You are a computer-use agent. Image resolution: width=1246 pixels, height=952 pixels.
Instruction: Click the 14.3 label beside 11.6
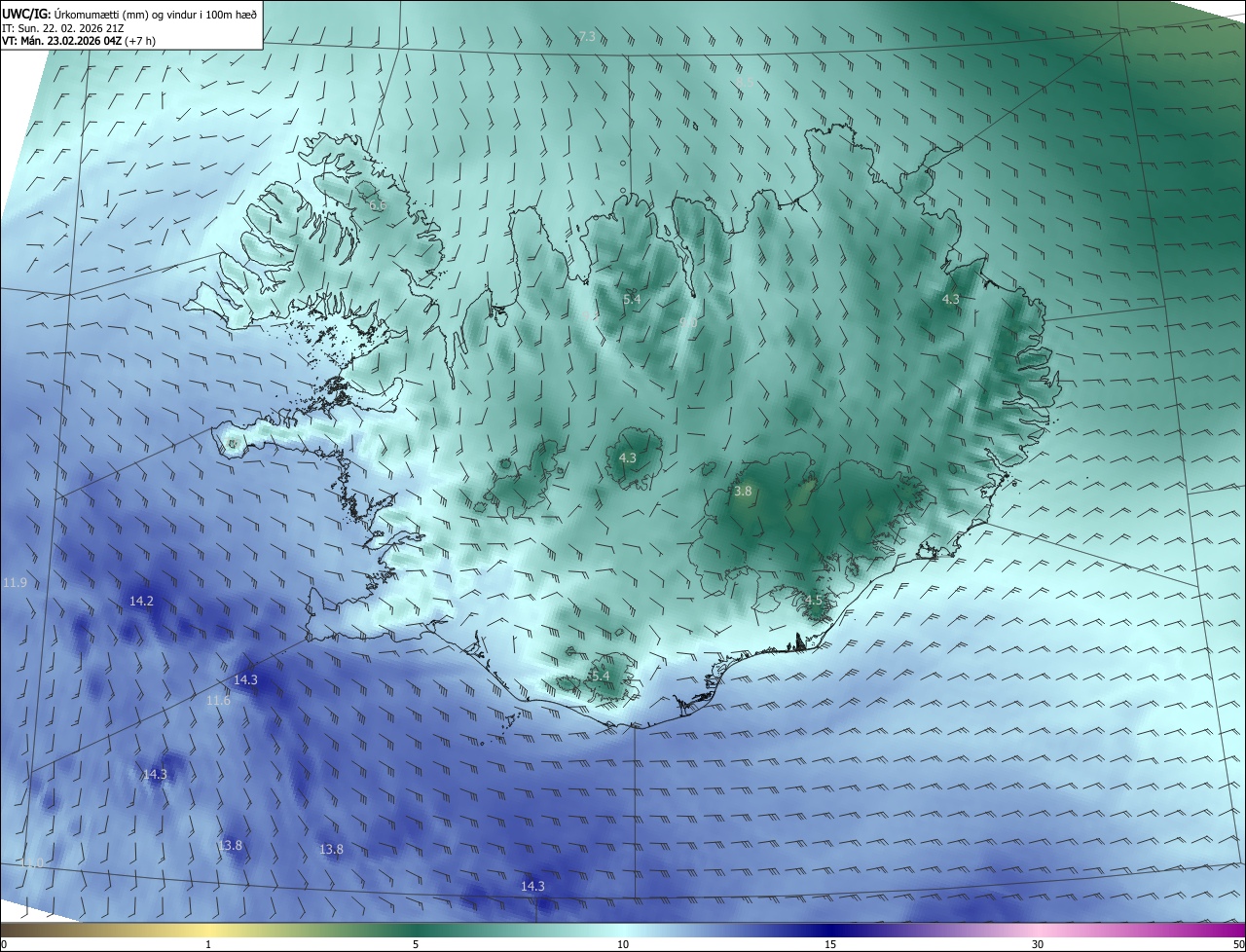coord(245,680)
